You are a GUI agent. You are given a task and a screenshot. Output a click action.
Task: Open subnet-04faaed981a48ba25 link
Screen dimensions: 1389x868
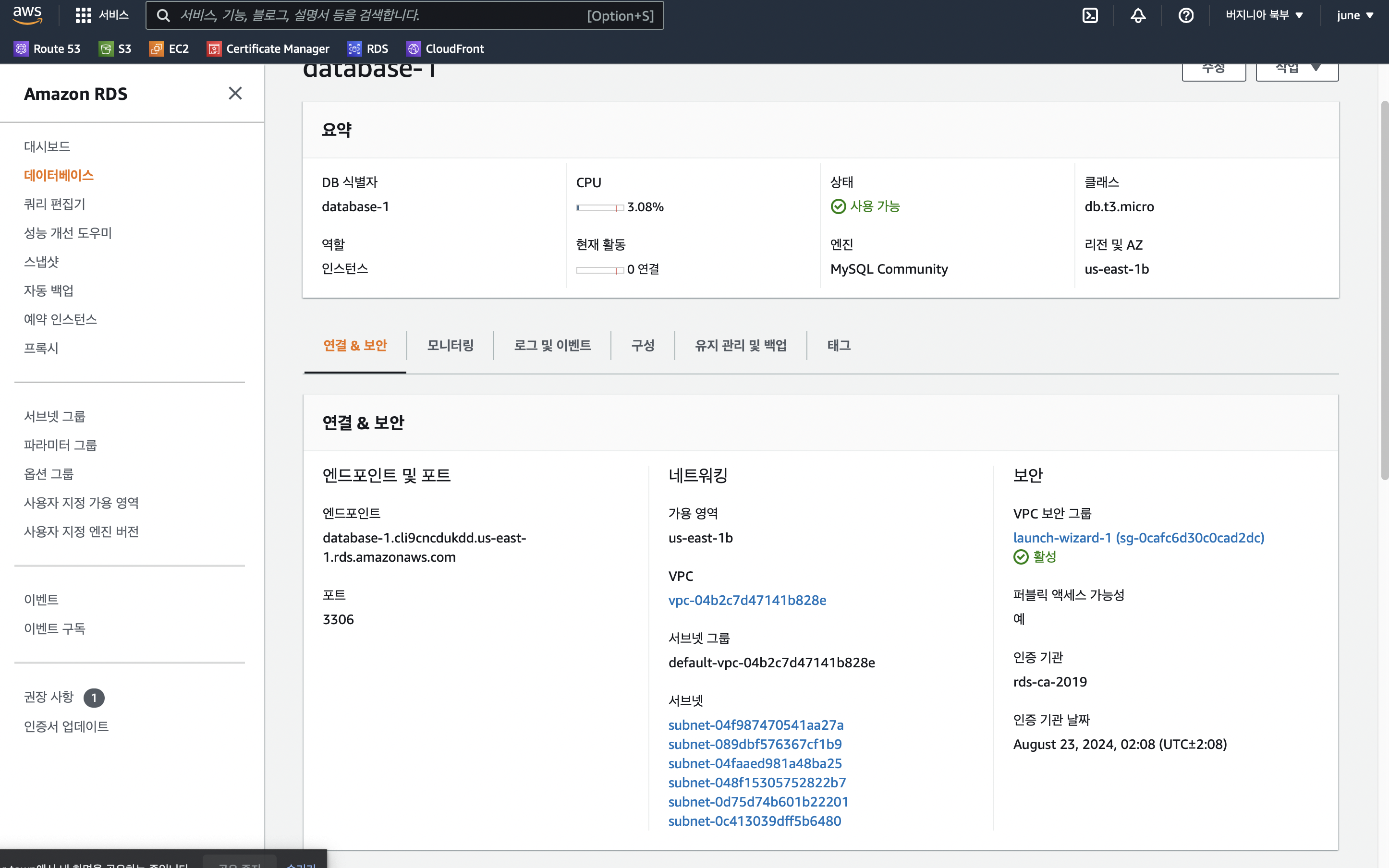pyautogui.click(x=755, y=763)
